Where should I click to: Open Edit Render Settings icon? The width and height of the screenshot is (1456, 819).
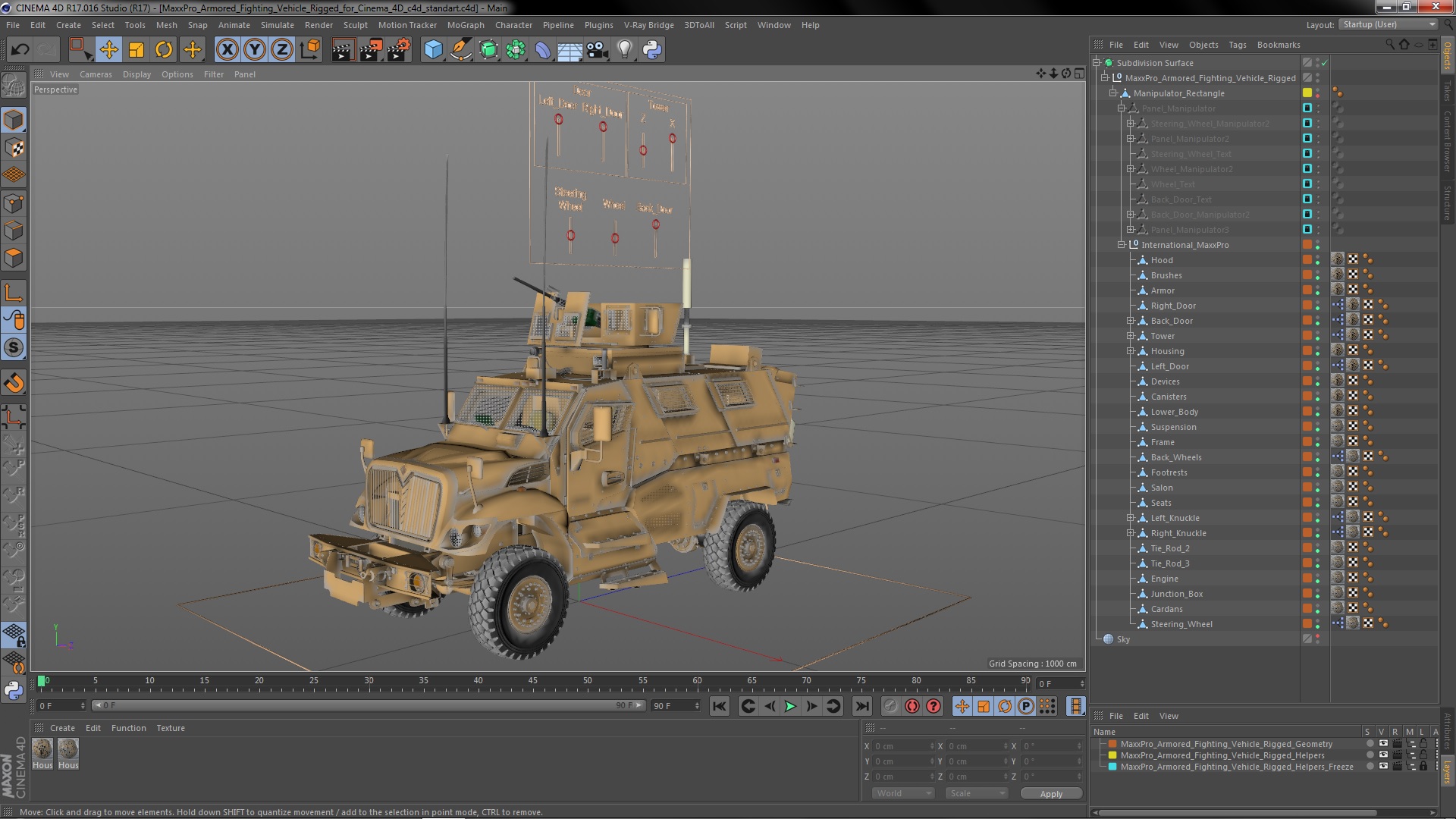tap(399, 50)
